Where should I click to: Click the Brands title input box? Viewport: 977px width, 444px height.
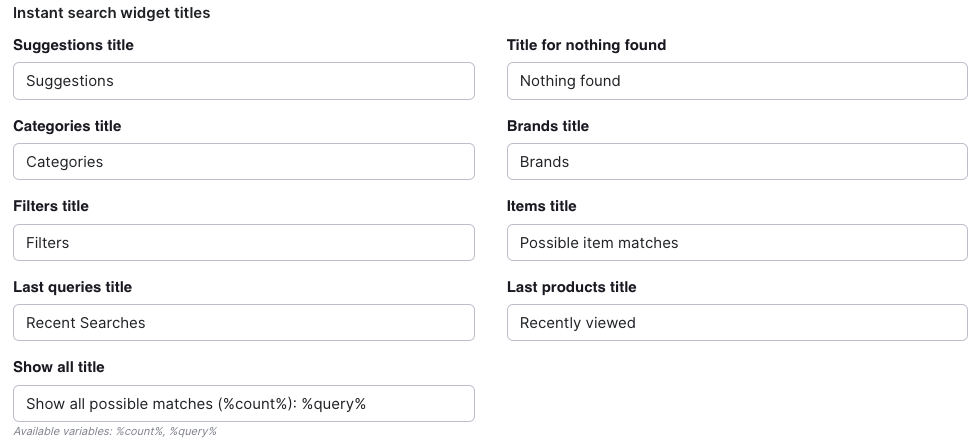pyautogui.click(x=737, y=162)
